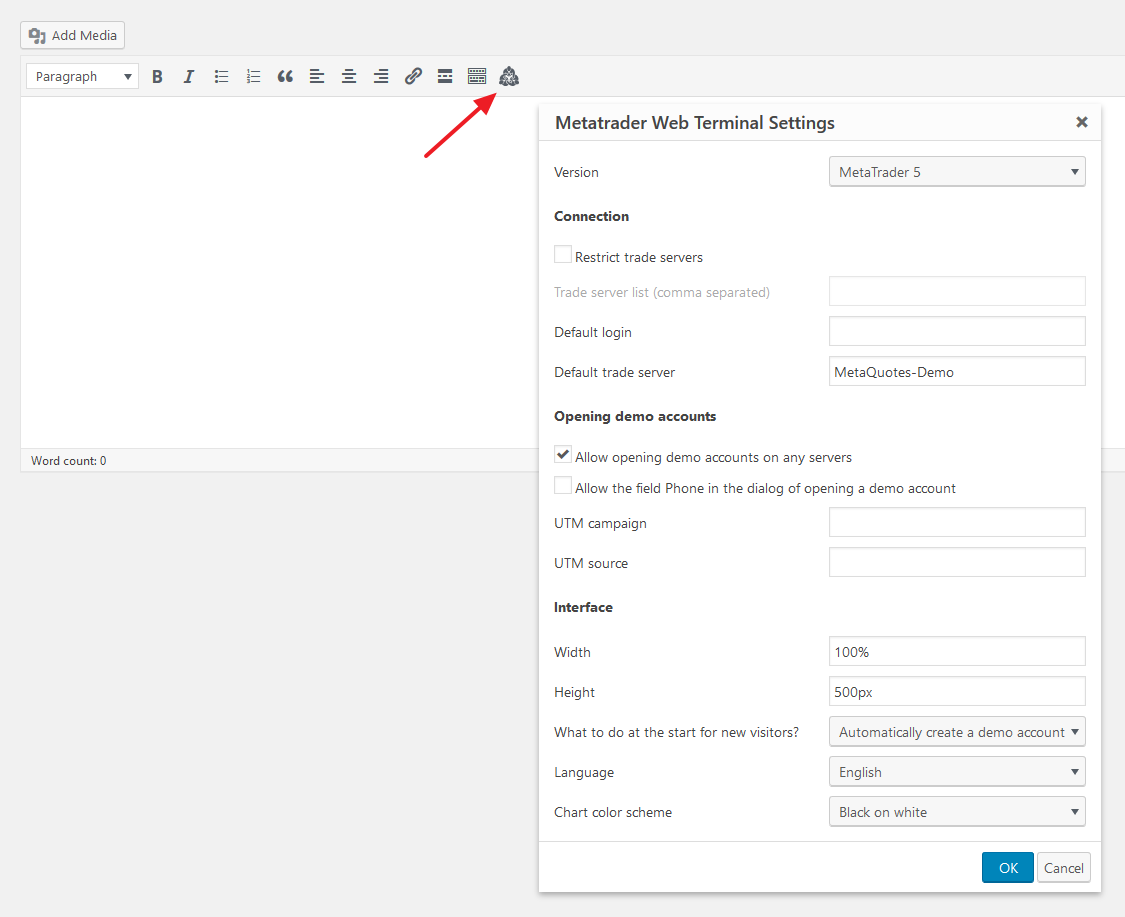Enable the Phone field checkbox for demo accounts
This screenshot has width=1125, height=917.
coord(563,486)
